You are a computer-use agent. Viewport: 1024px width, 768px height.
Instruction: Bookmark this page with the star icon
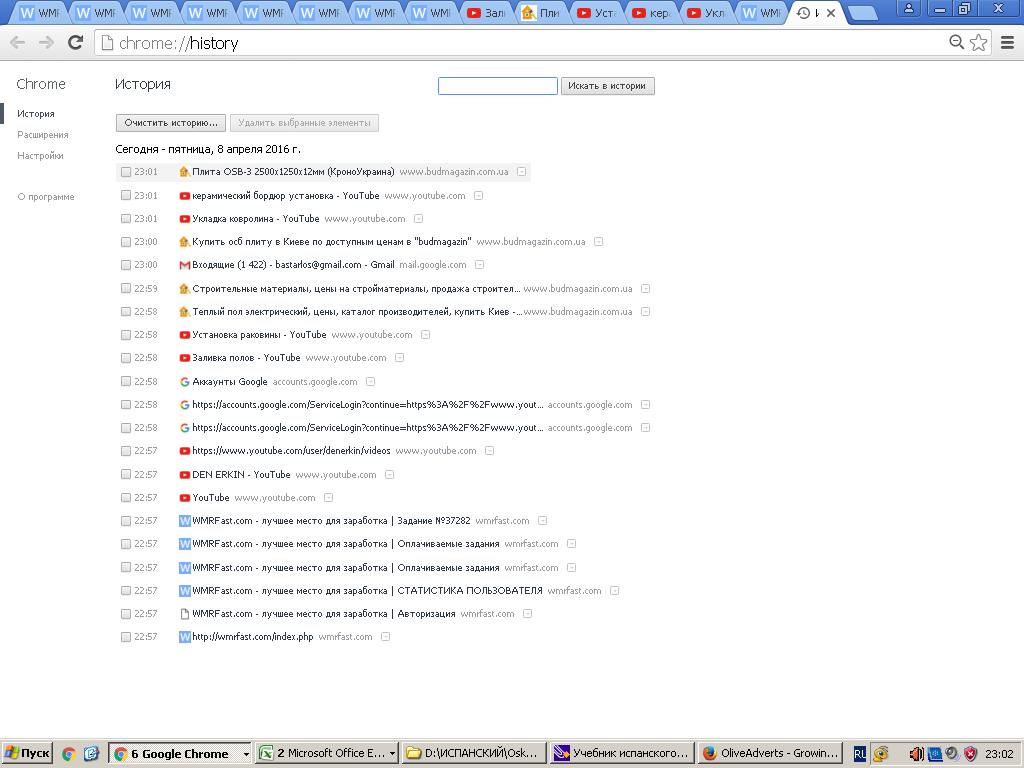click(x=978, y=42)
